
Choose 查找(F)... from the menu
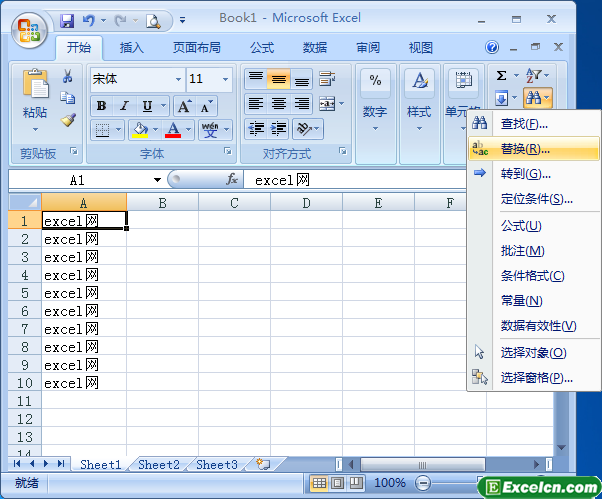tap(533, 124)
